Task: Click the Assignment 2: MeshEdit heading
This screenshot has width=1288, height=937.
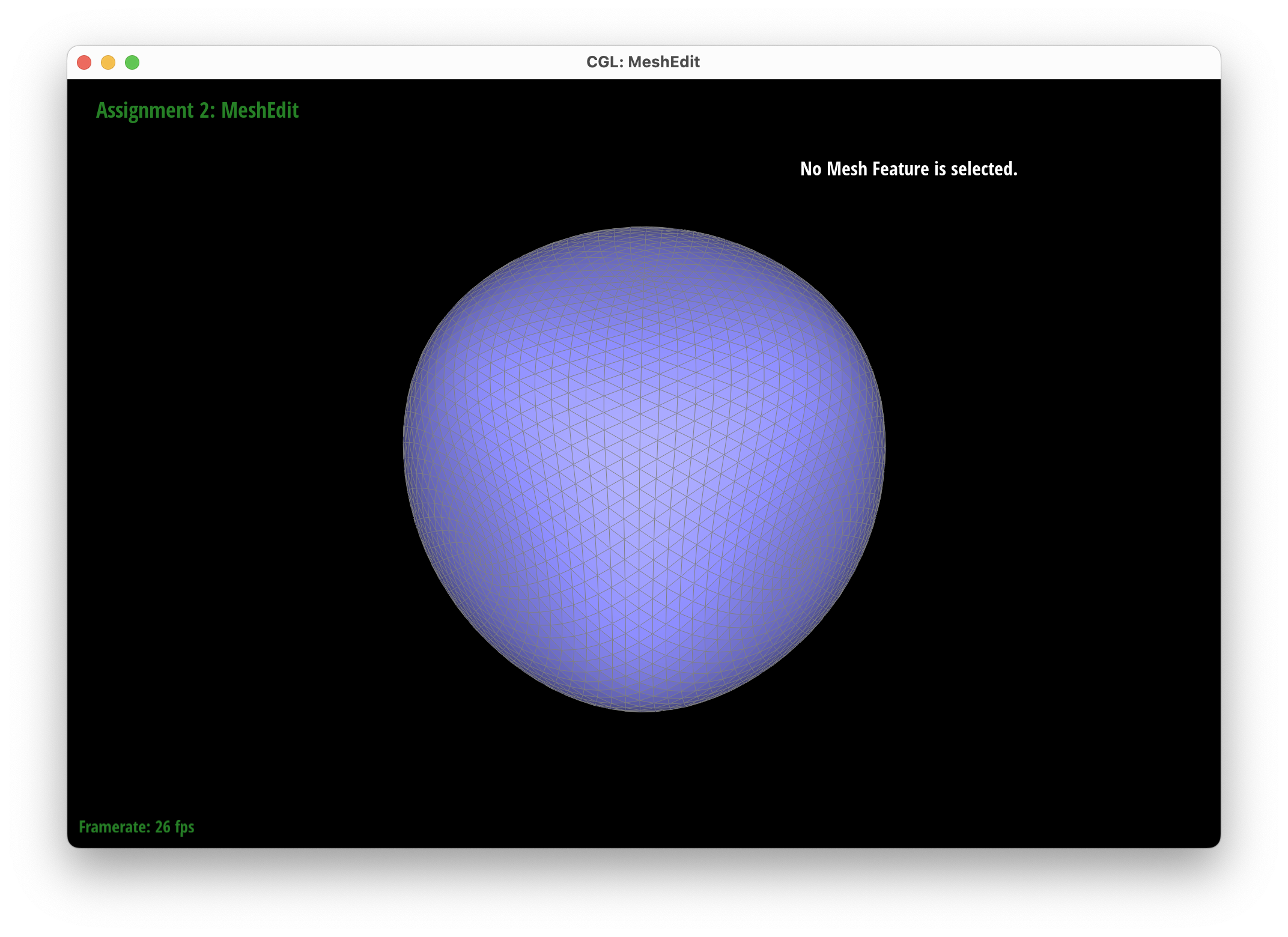Action: (198, 111)
